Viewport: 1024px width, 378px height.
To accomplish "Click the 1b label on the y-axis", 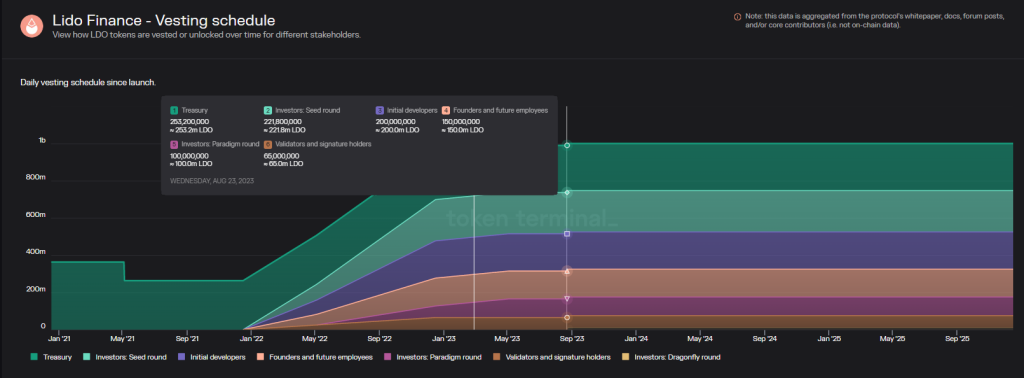I will point(42,140).
